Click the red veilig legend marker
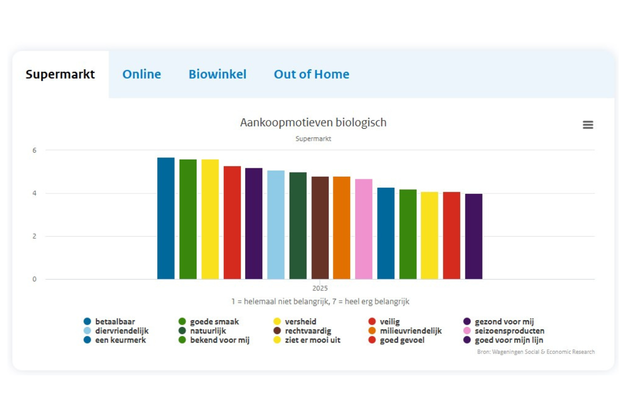Image resolution: width=626 pixels, height=417 pixels. point(371,322)
